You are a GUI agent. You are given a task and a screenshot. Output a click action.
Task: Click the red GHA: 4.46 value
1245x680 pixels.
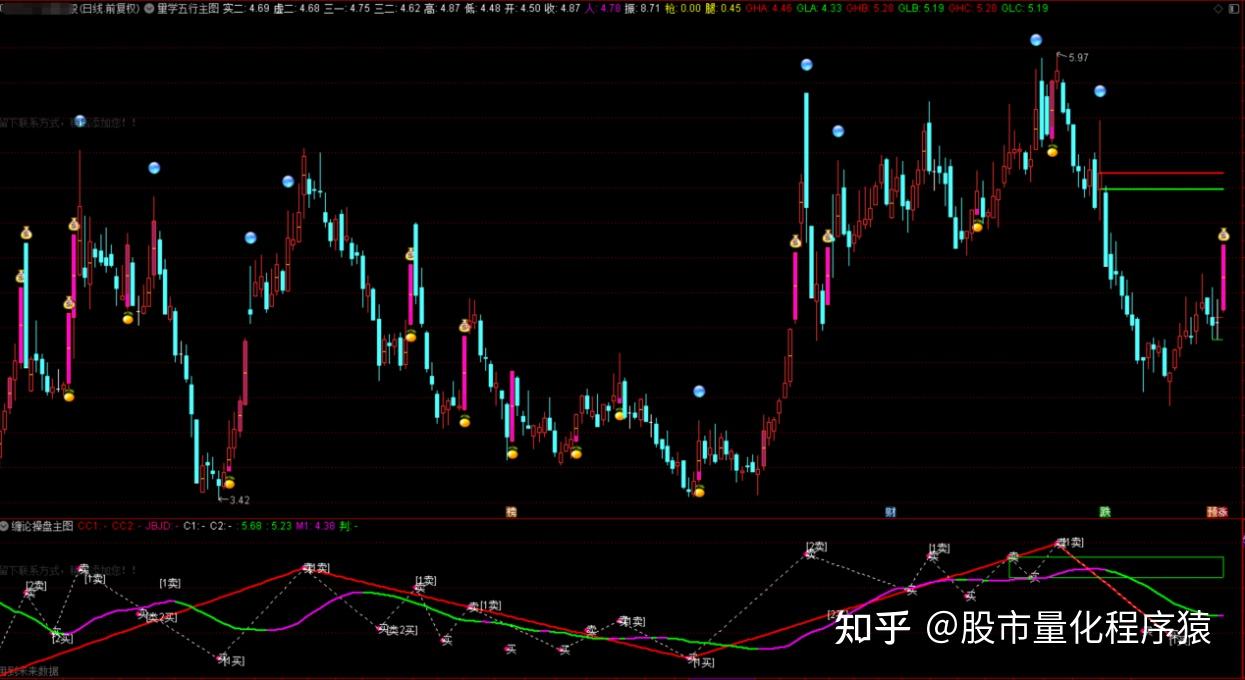pyautogui.click(x=769, y=8)
